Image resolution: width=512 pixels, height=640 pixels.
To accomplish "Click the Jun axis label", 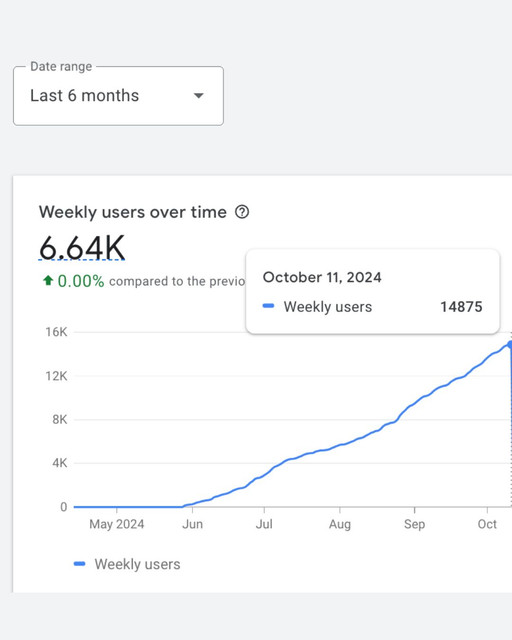I will 192,524.
